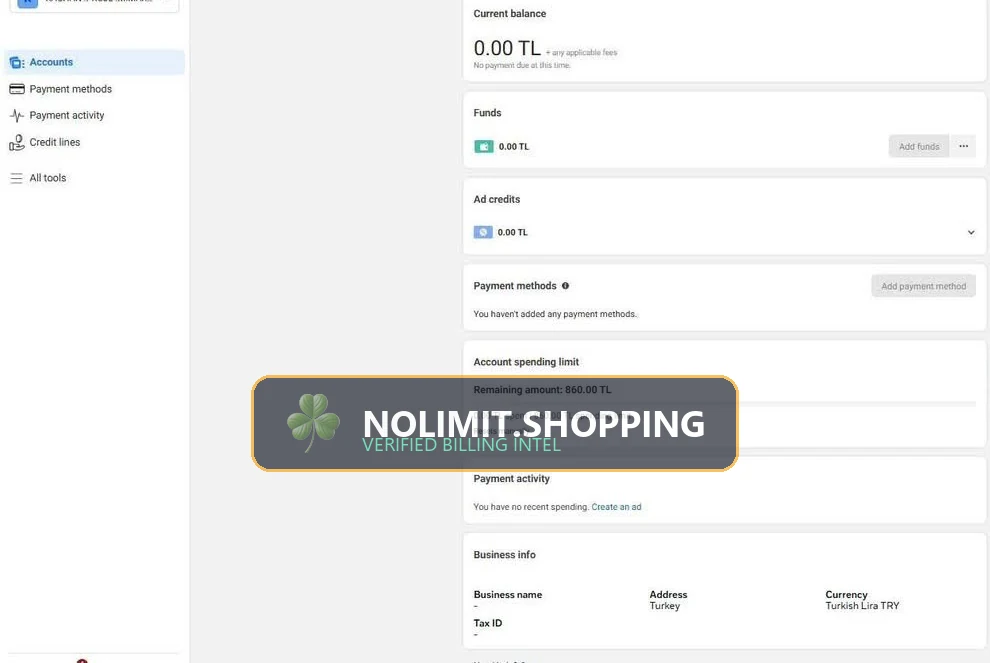The image size is (990, 663).
Task: Click the Add payment method button
Action: pyautogui.click(x=924, y=286)
